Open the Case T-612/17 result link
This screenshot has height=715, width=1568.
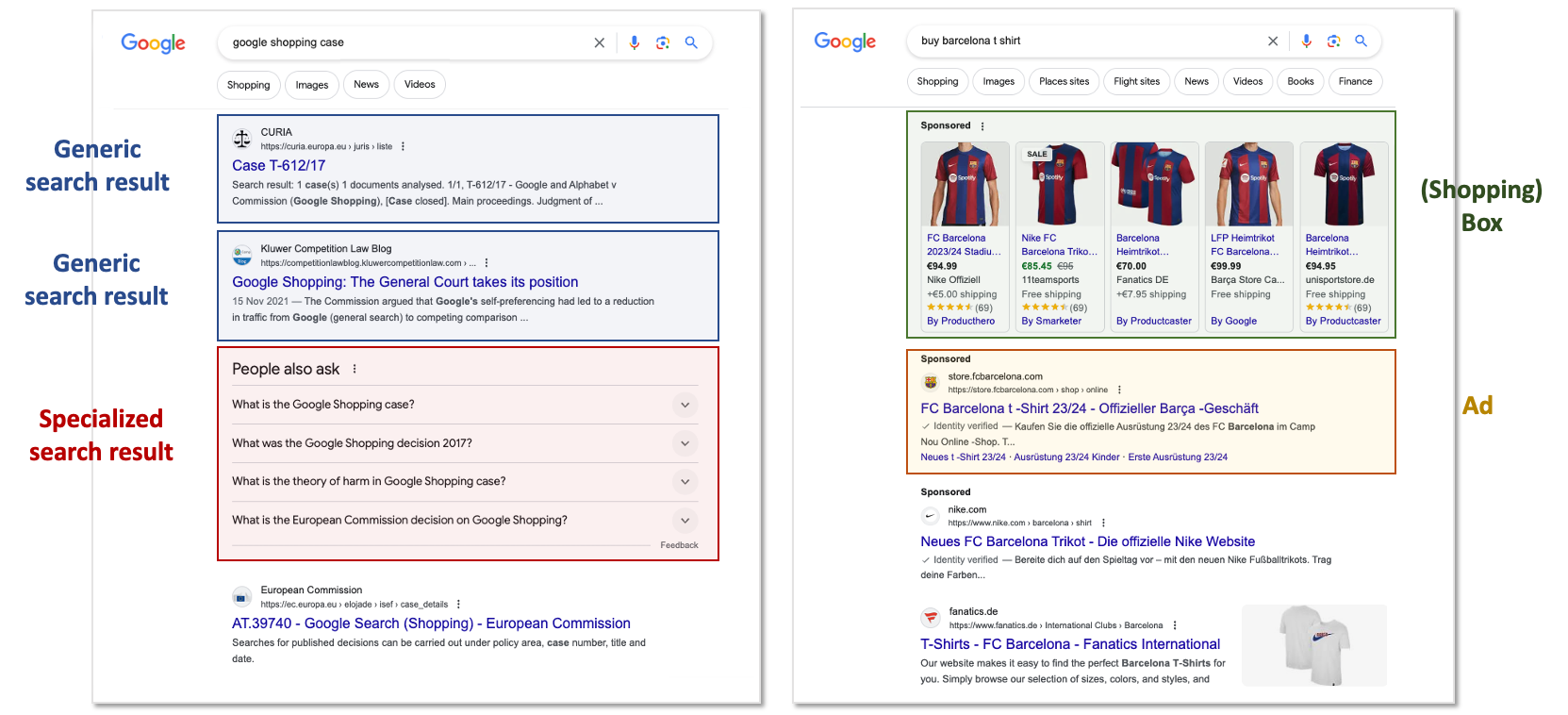coord(279,165)
